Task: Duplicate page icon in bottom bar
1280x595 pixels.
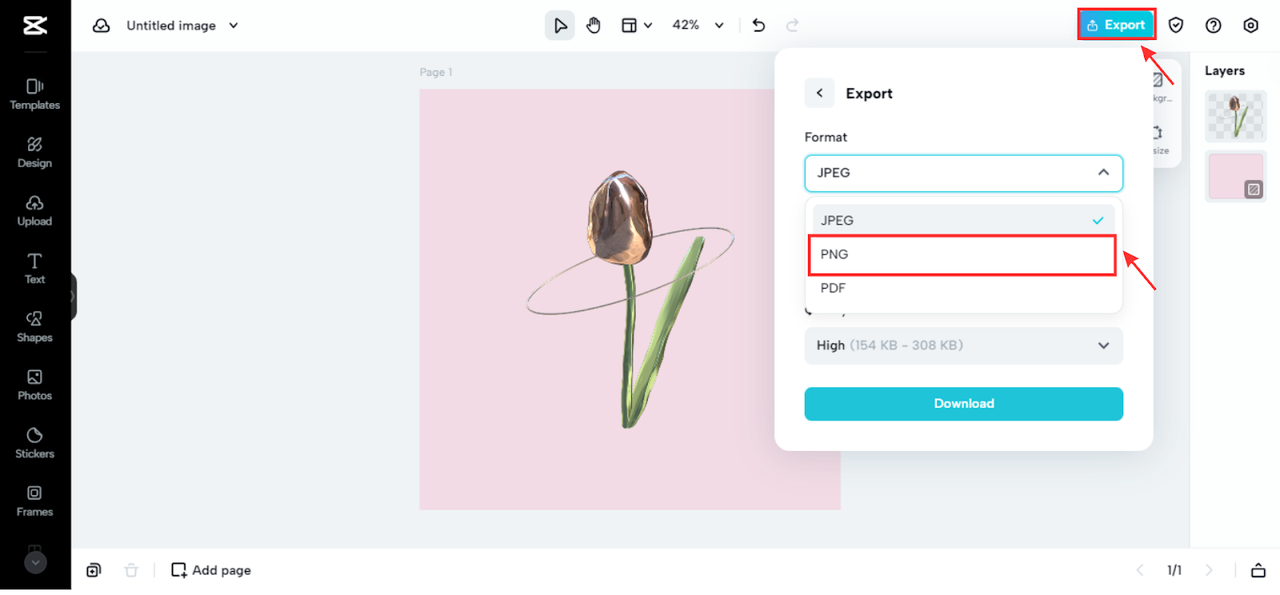Action: [93, 570]
